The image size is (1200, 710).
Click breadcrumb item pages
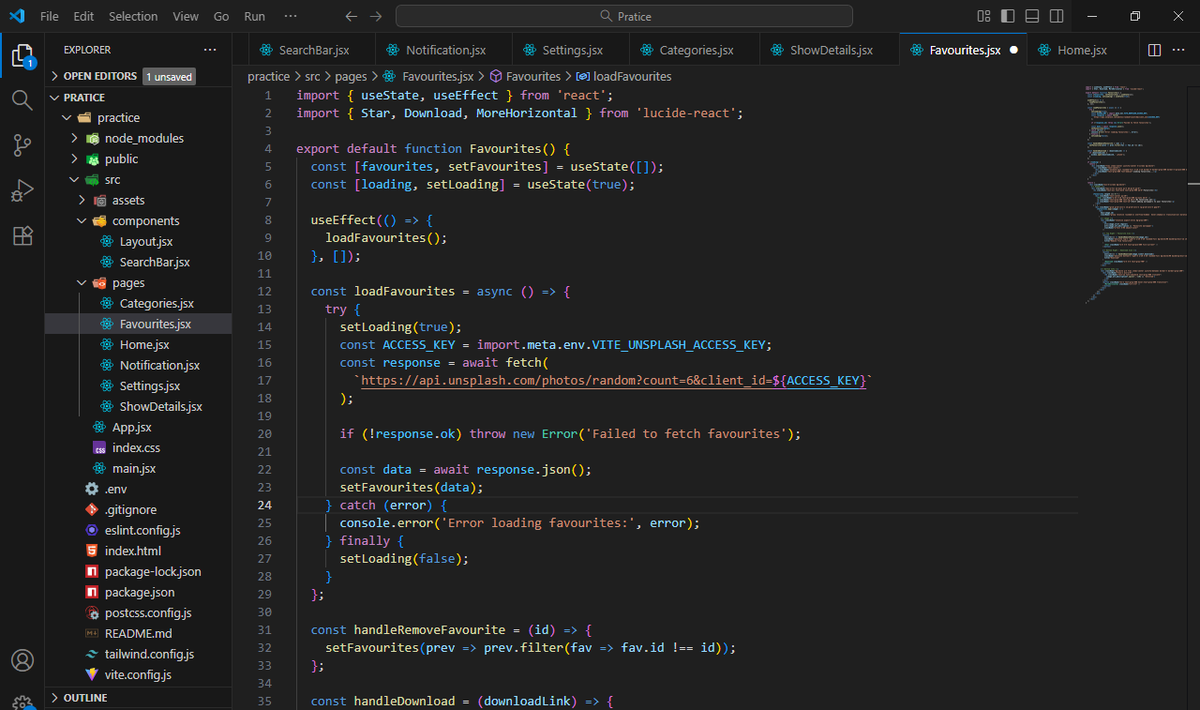tap(351, 76)
